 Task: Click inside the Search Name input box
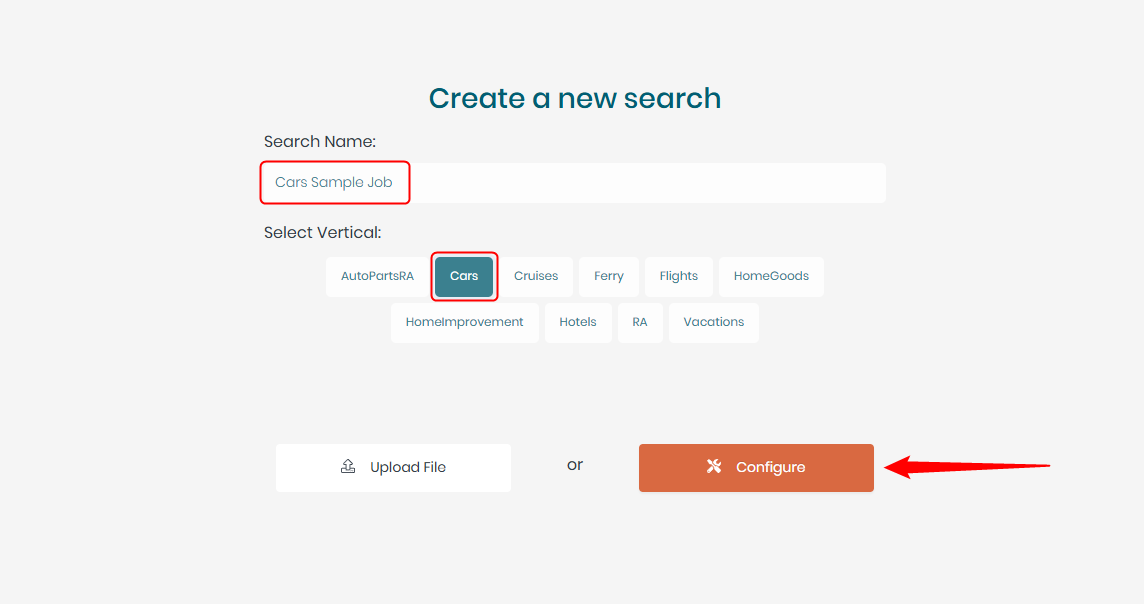point(571,183)
